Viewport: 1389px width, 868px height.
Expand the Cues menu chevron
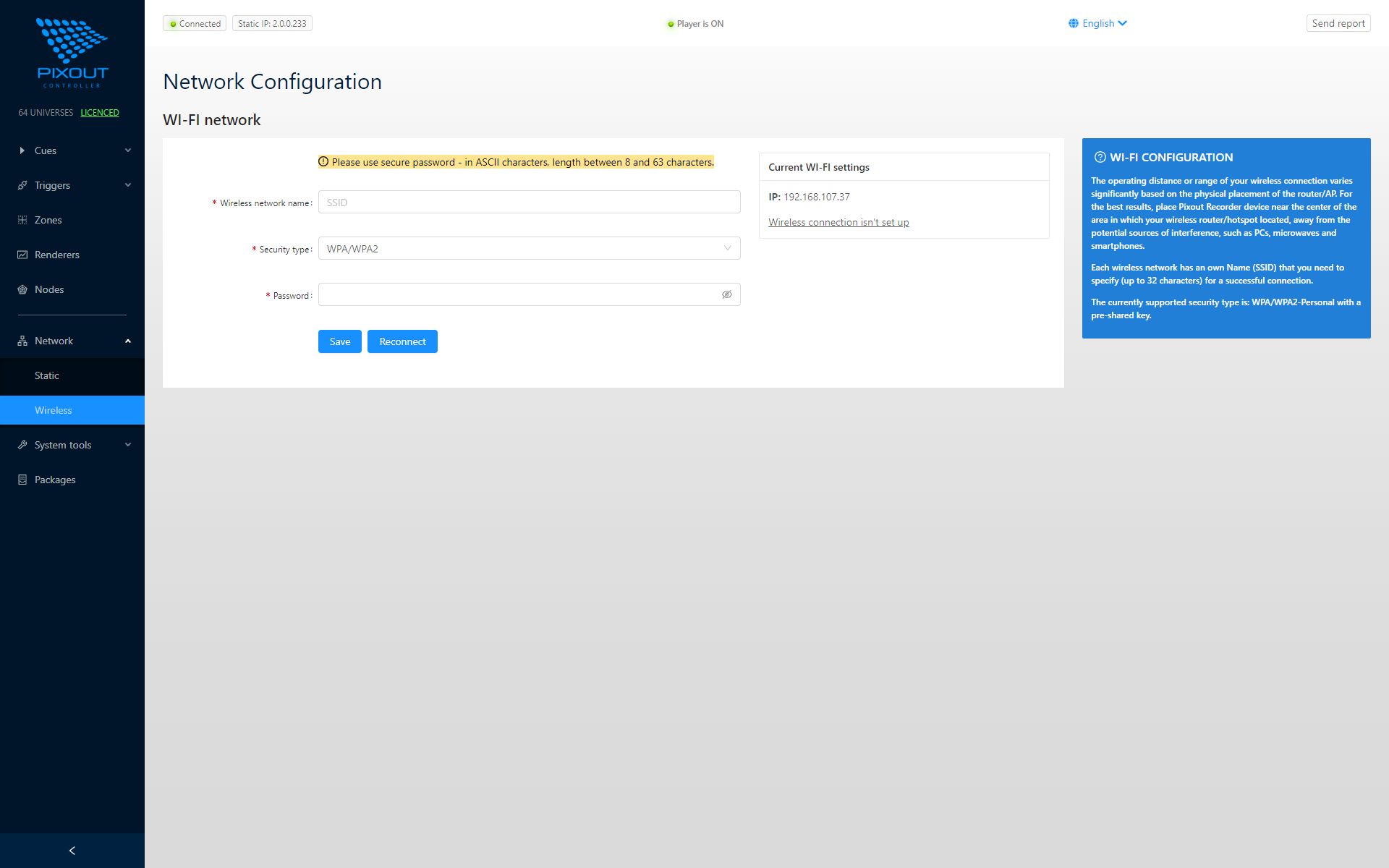(x=128, y=150)
